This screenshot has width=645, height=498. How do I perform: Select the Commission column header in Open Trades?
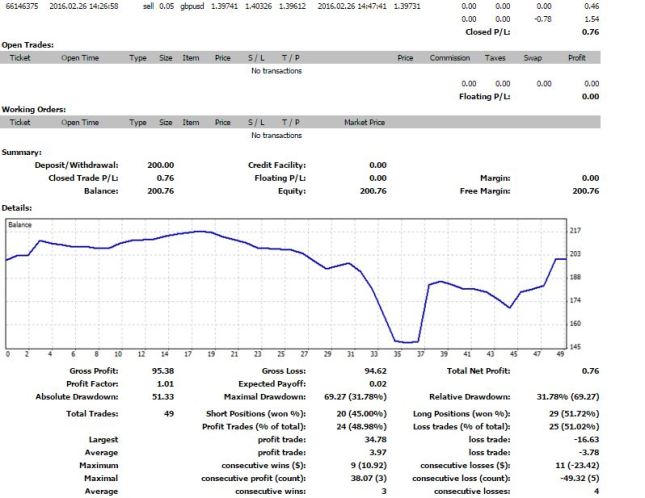pyautogui.click(x=449, y=58)
